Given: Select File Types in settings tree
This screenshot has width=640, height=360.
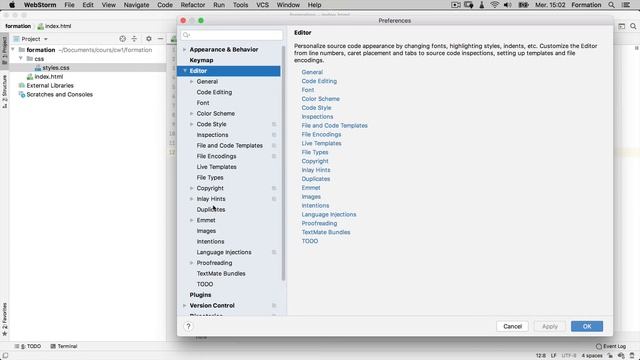Looking at the screenshot, I should point(210,178).
